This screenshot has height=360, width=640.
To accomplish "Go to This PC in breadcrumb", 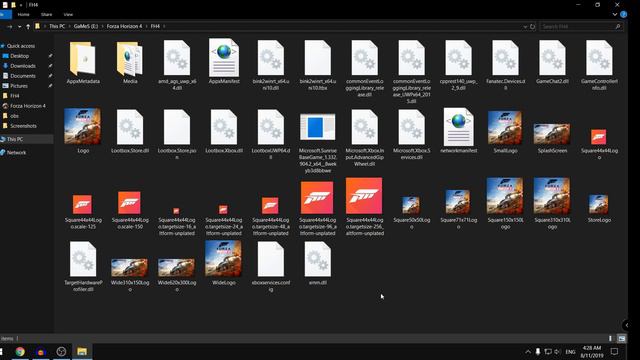I will point(57,26).
